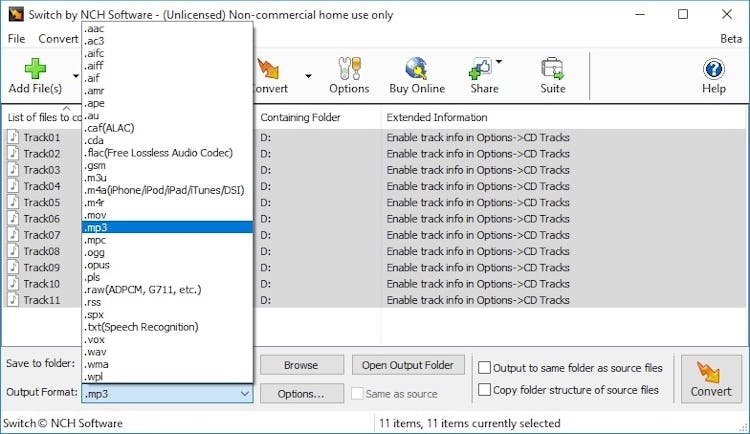The image size is (750, 434).
Task: Click the Track08 music file icon
Action: point(13,251)
